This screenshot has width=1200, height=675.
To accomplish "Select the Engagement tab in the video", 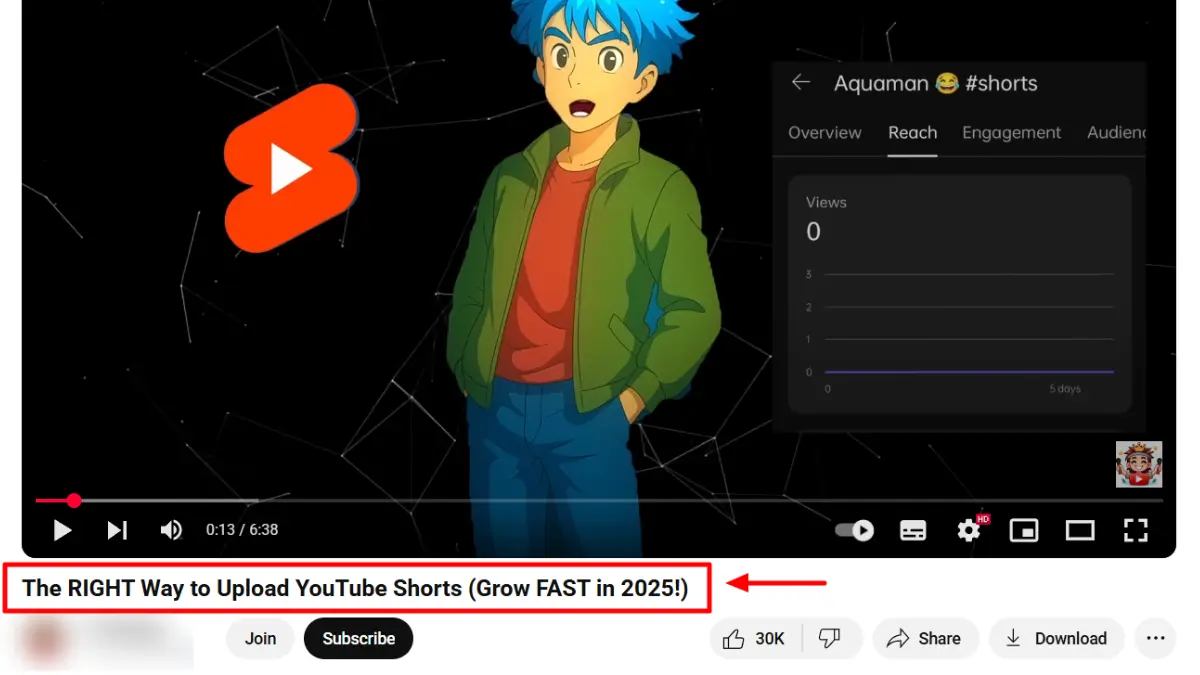I will pos(1012,132).
